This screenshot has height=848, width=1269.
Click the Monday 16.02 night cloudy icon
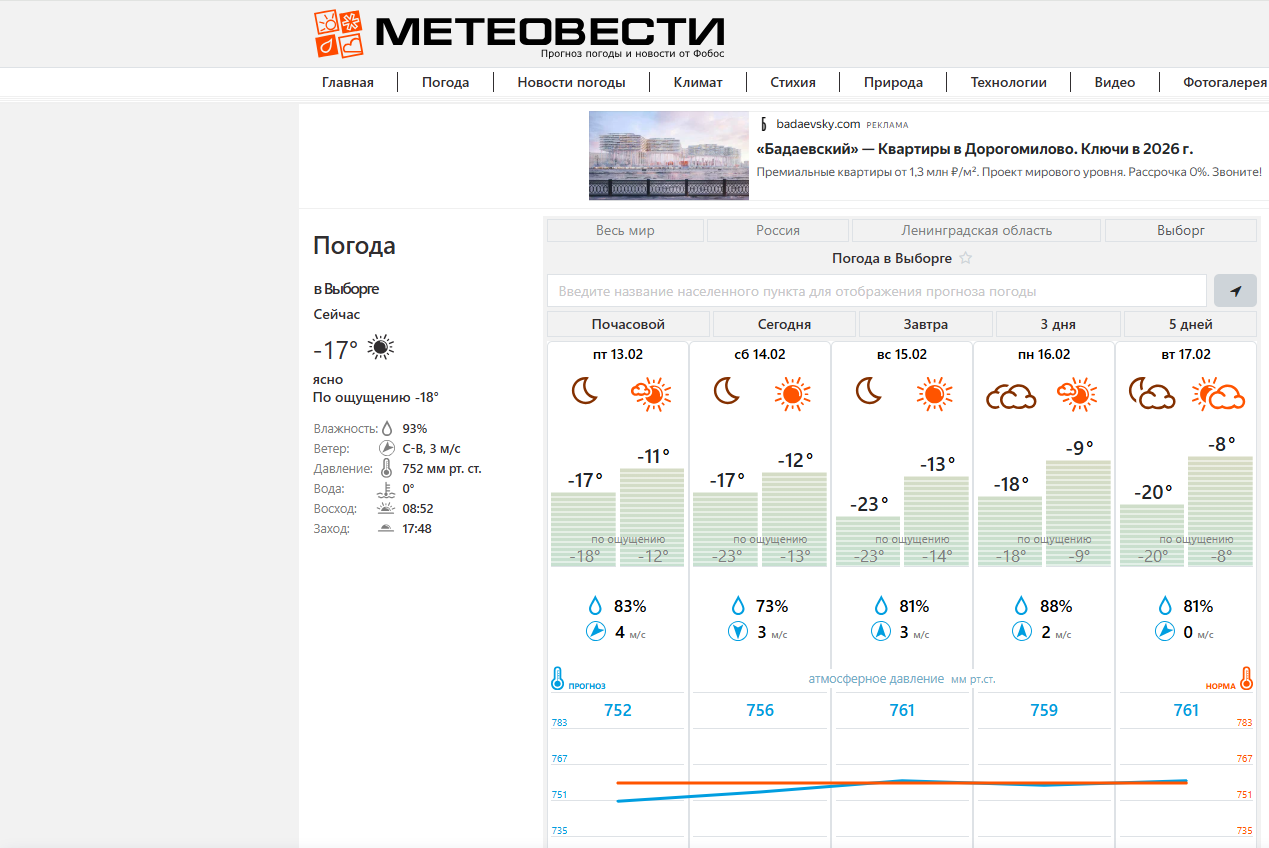click(x=1011, y=396)
